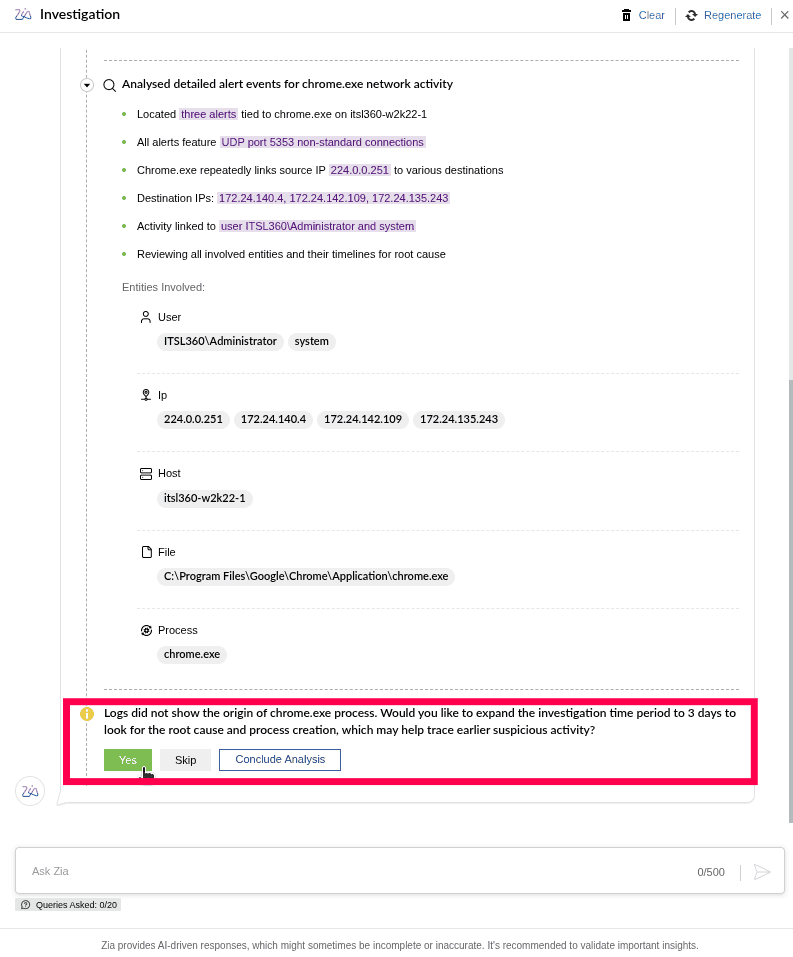
Task: Click the Queries Asked help icon
Action: click(25, 905)
